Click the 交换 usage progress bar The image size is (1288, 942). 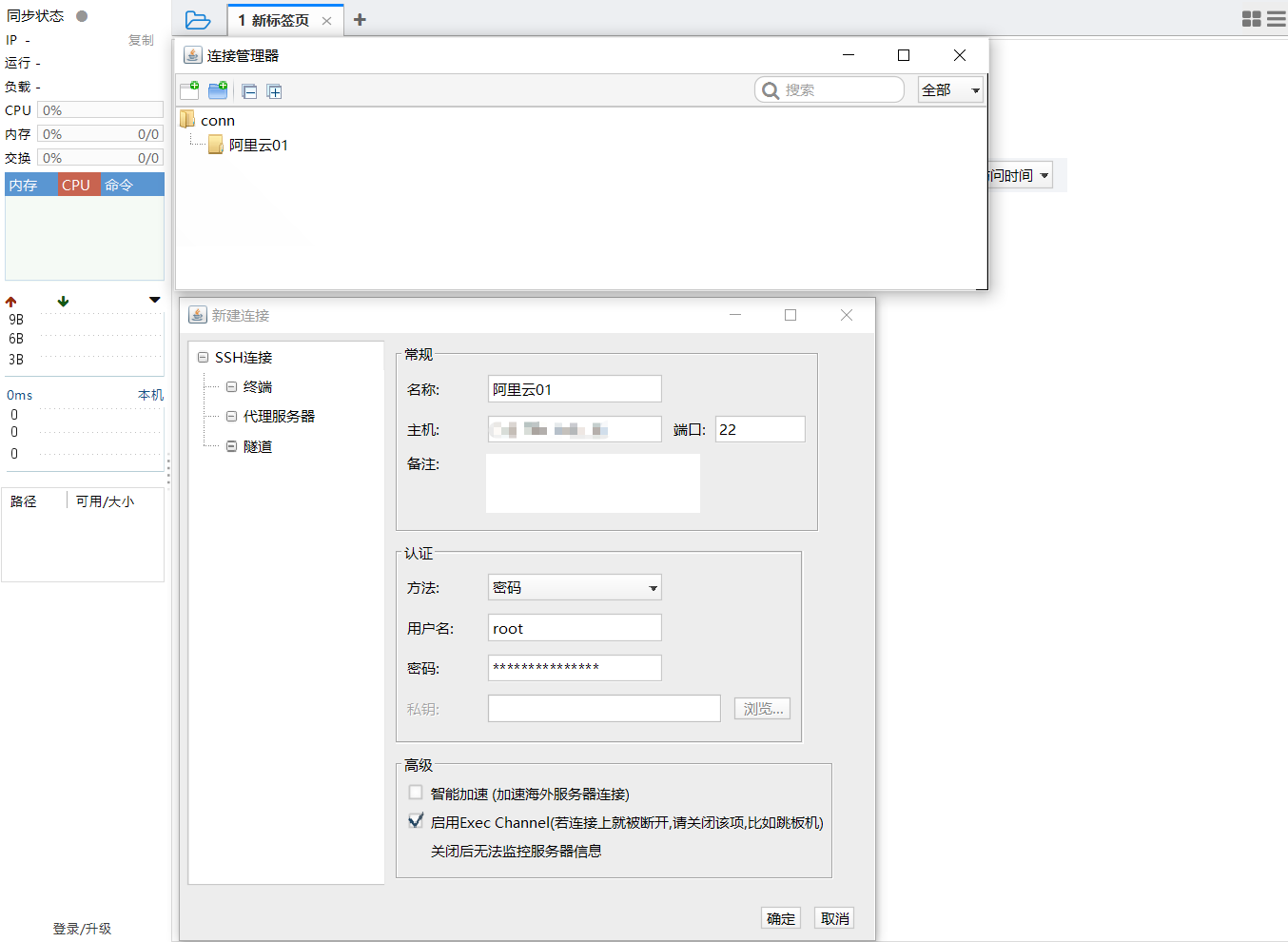coord(100,158)
